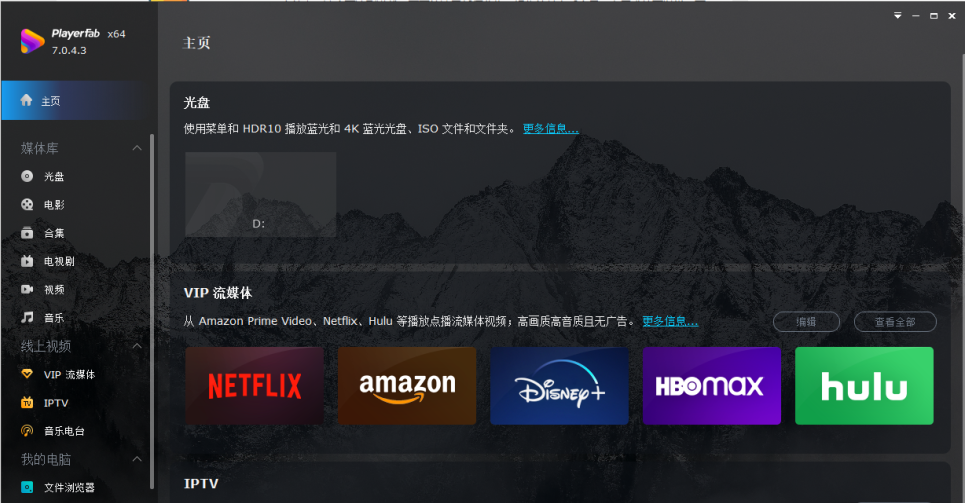Click the diamond icon beside VIP 流媒体
The width and height of the screenshot is (965, 503).
pyautogui.click(x=27, y=374)
